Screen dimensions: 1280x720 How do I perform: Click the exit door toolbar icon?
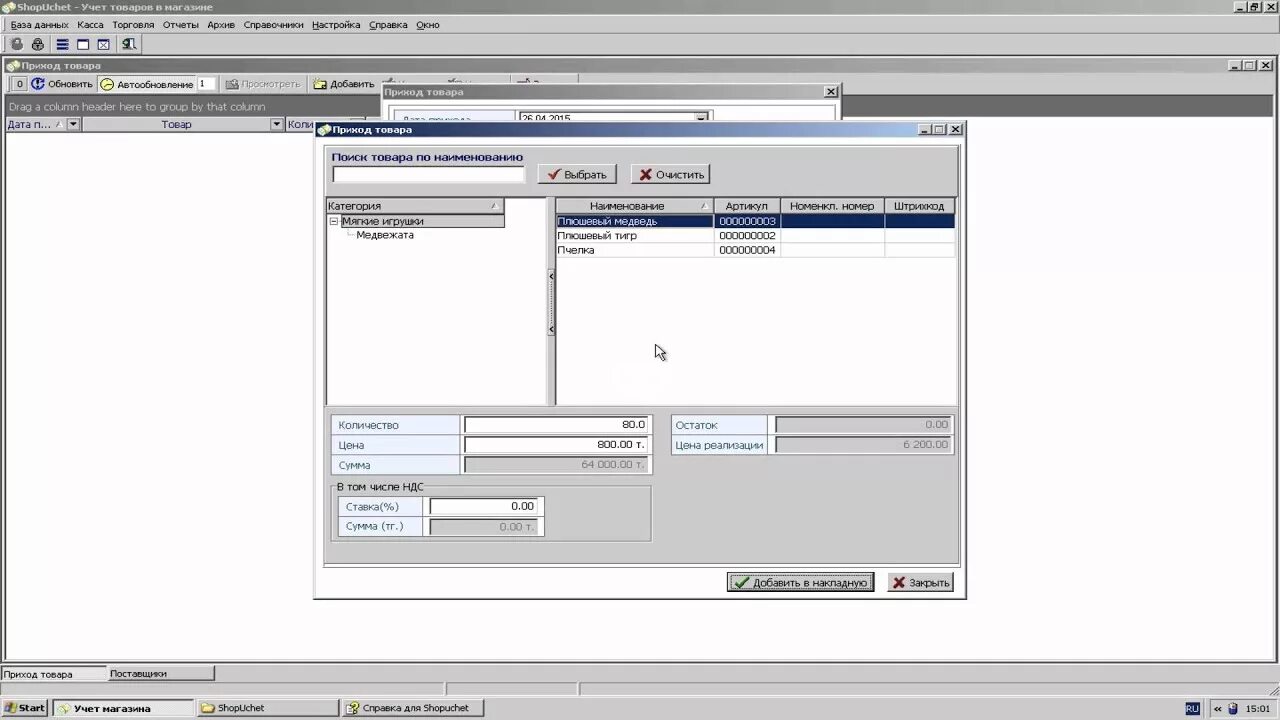tap(129, 44)
